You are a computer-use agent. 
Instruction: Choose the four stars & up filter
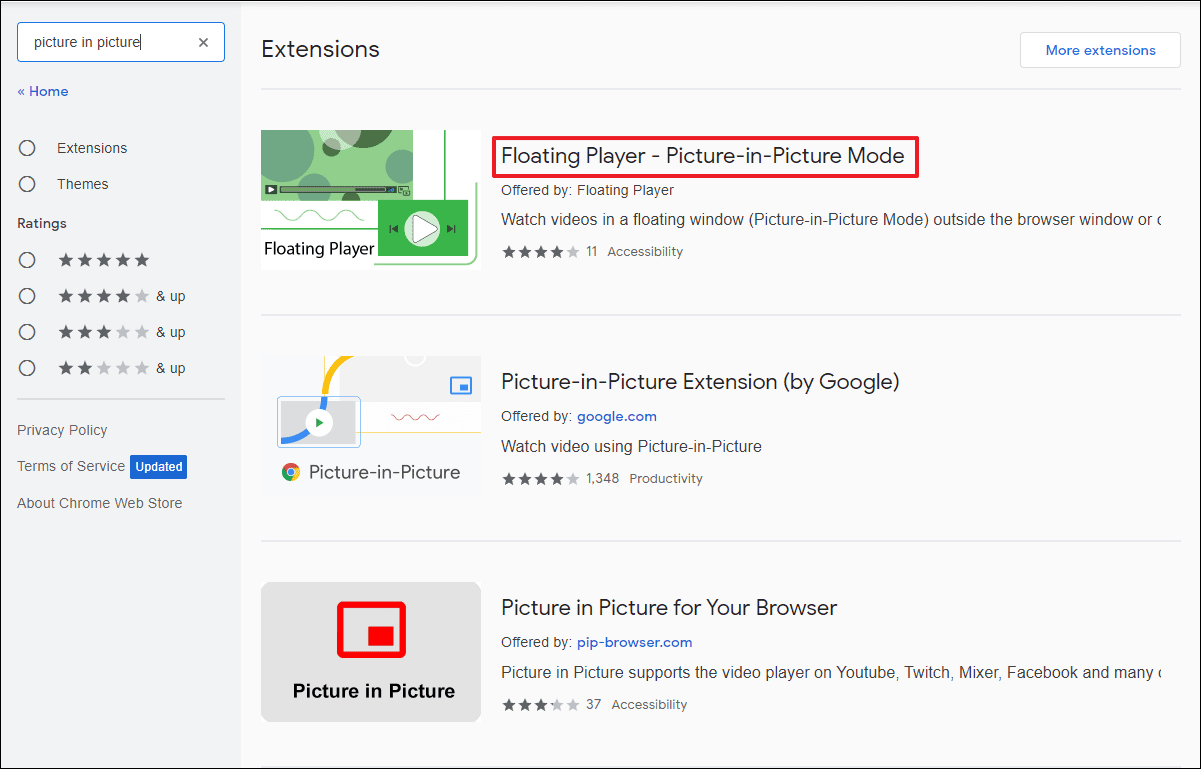[x=27, y=296]
